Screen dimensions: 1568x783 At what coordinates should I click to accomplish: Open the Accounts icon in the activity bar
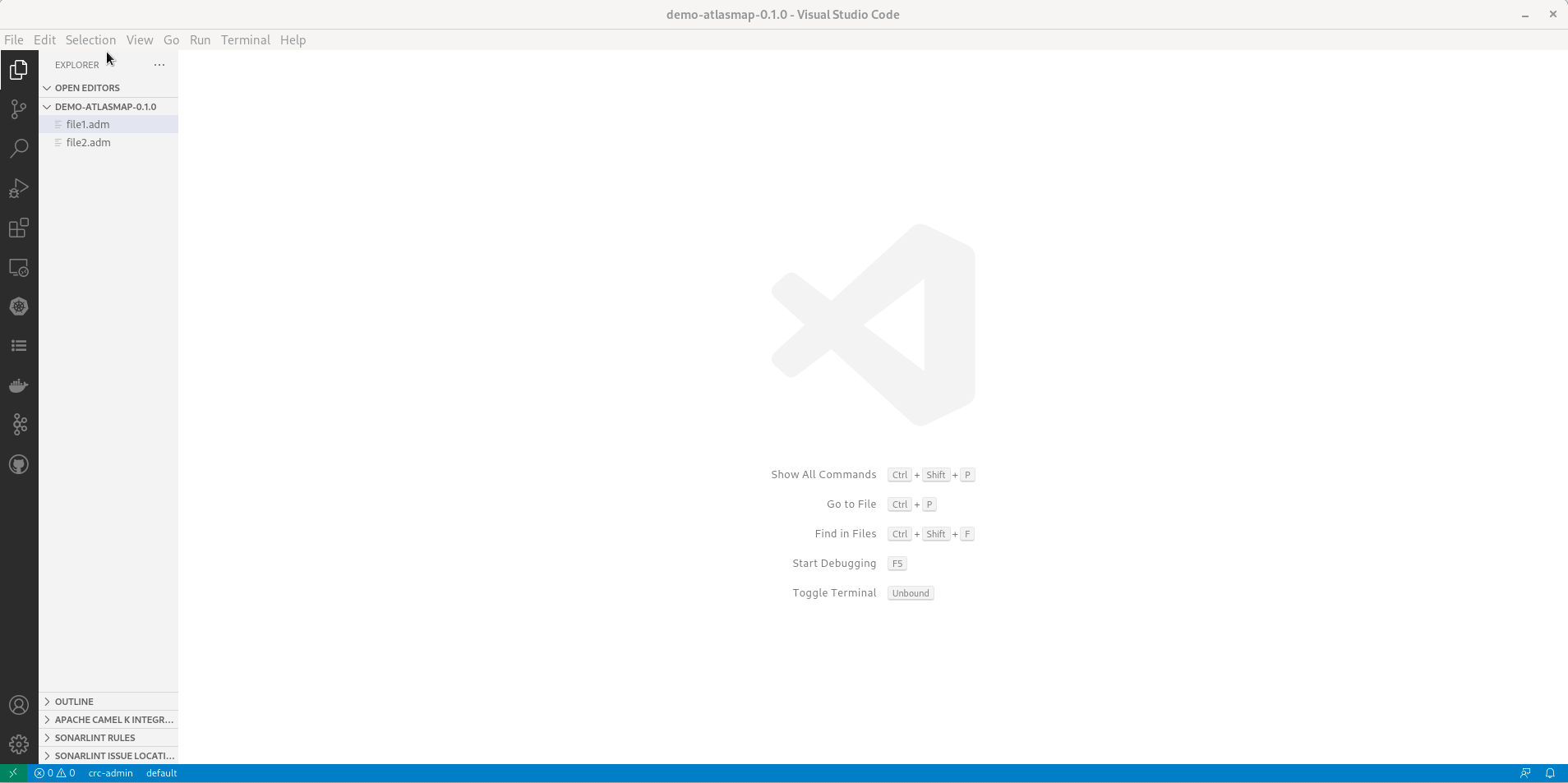(18, 704)
